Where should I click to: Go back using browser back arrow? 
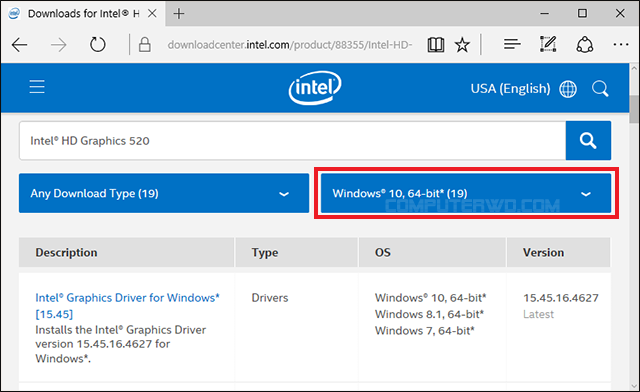(19, 45)
